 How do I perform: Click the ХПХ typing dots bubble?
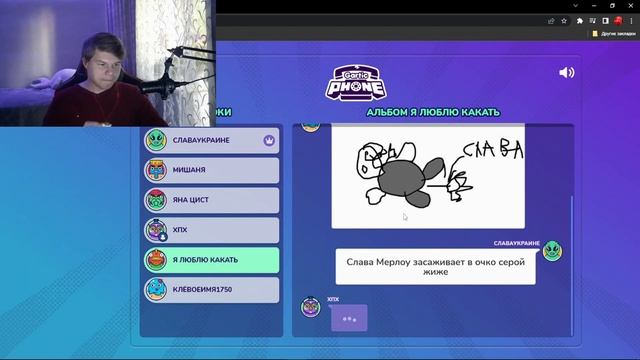pos(349,318)
